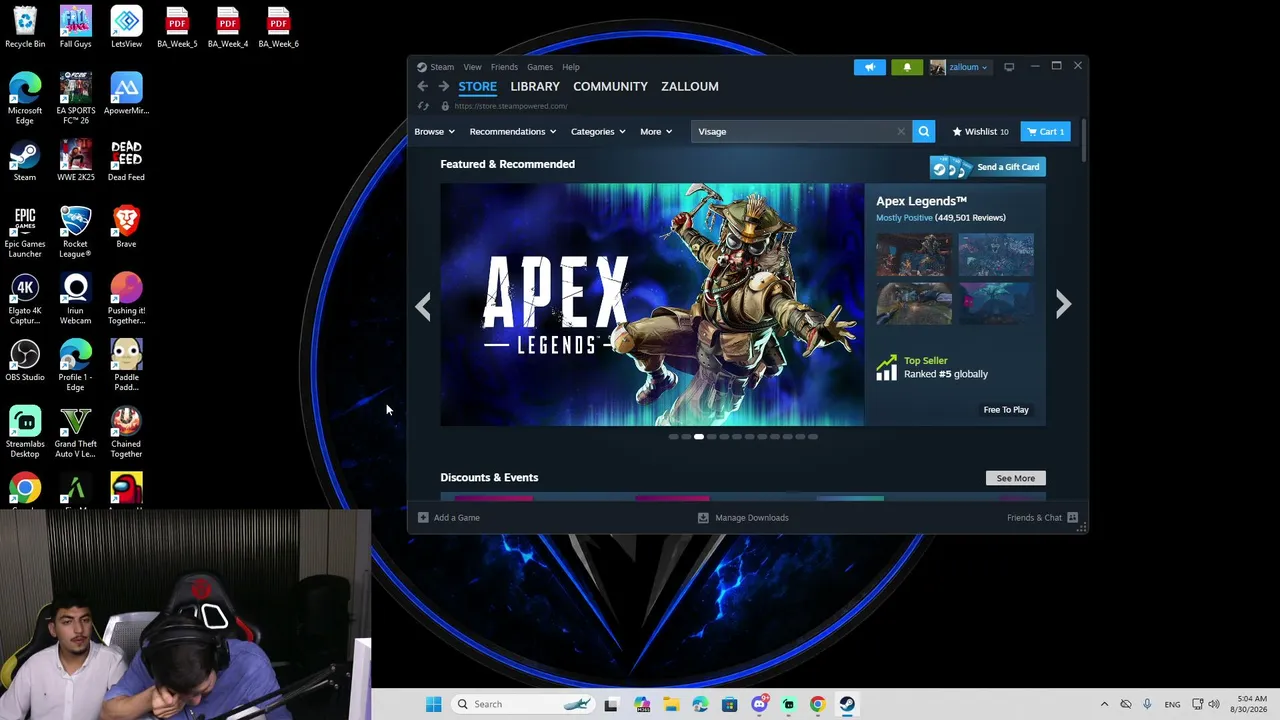Open Grand Theft Auto V desktop shortcut
This screenshot has height=720, width=1280.
tap(75, 432)
